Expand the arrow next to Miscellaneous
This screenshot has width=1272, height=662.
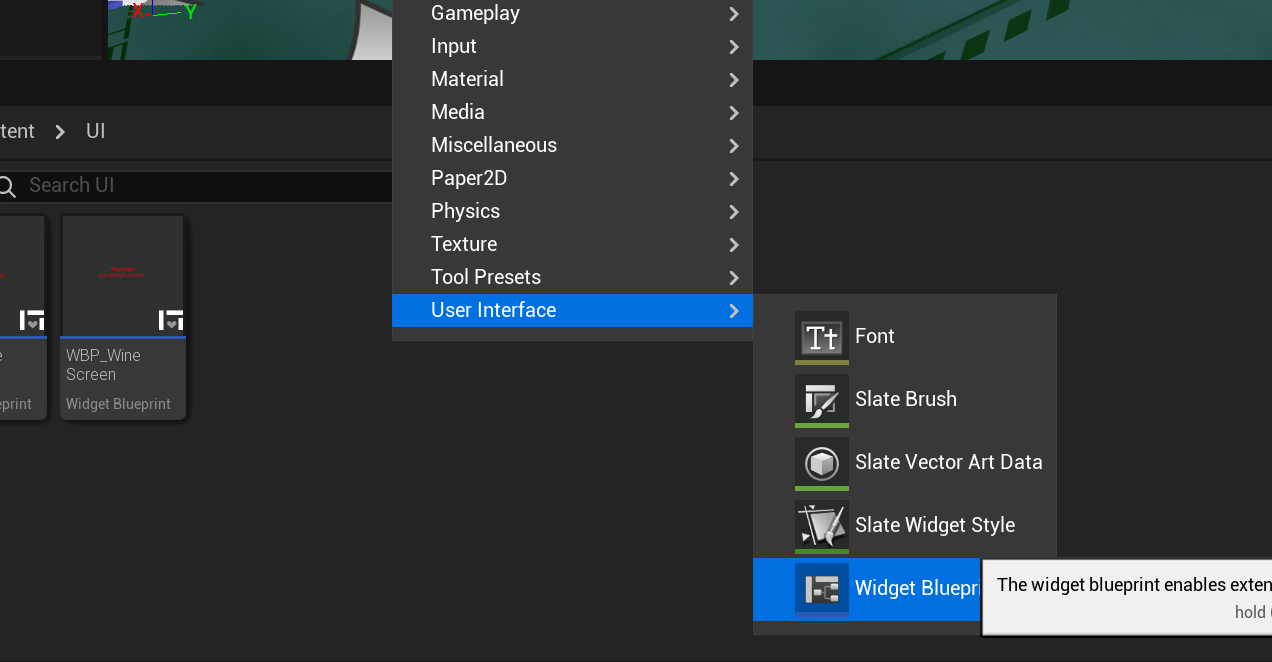(x=734, y=146)
